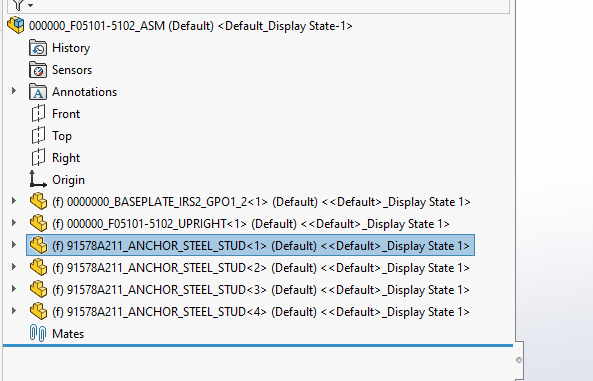The height and width of the screenshot is (381, 593).
Task: Click the BASEPLATE_IRS2_GPO1_2 part icon
Action: [38, 201]
